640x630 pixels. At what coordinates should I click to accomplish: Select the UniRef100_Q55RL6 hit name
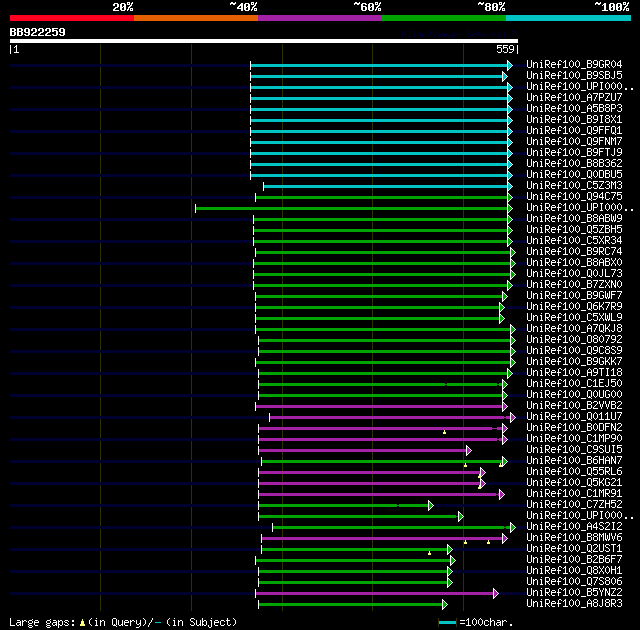pyautogui.click(x=574, y=472)
